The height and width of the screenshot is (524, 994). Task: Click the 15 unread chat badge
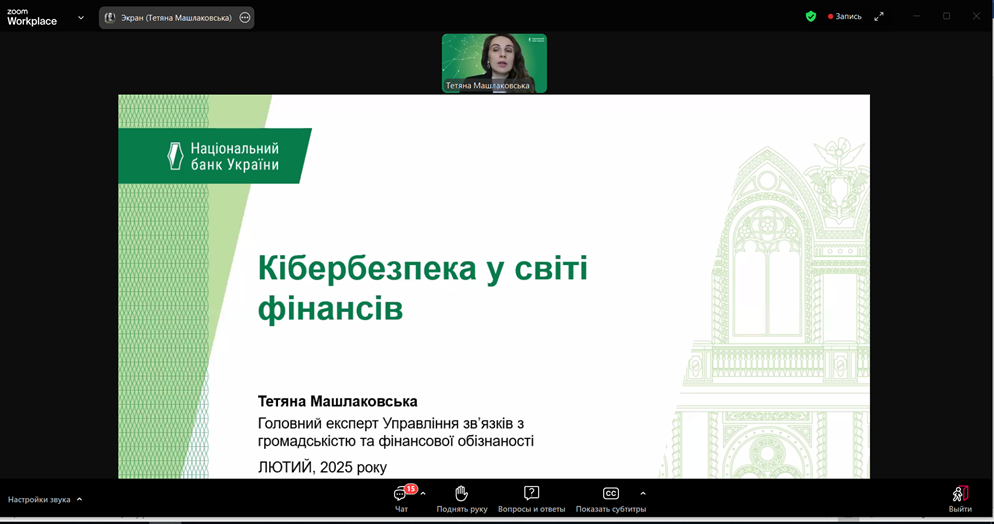pyautogui.click(x=411, y=489)
